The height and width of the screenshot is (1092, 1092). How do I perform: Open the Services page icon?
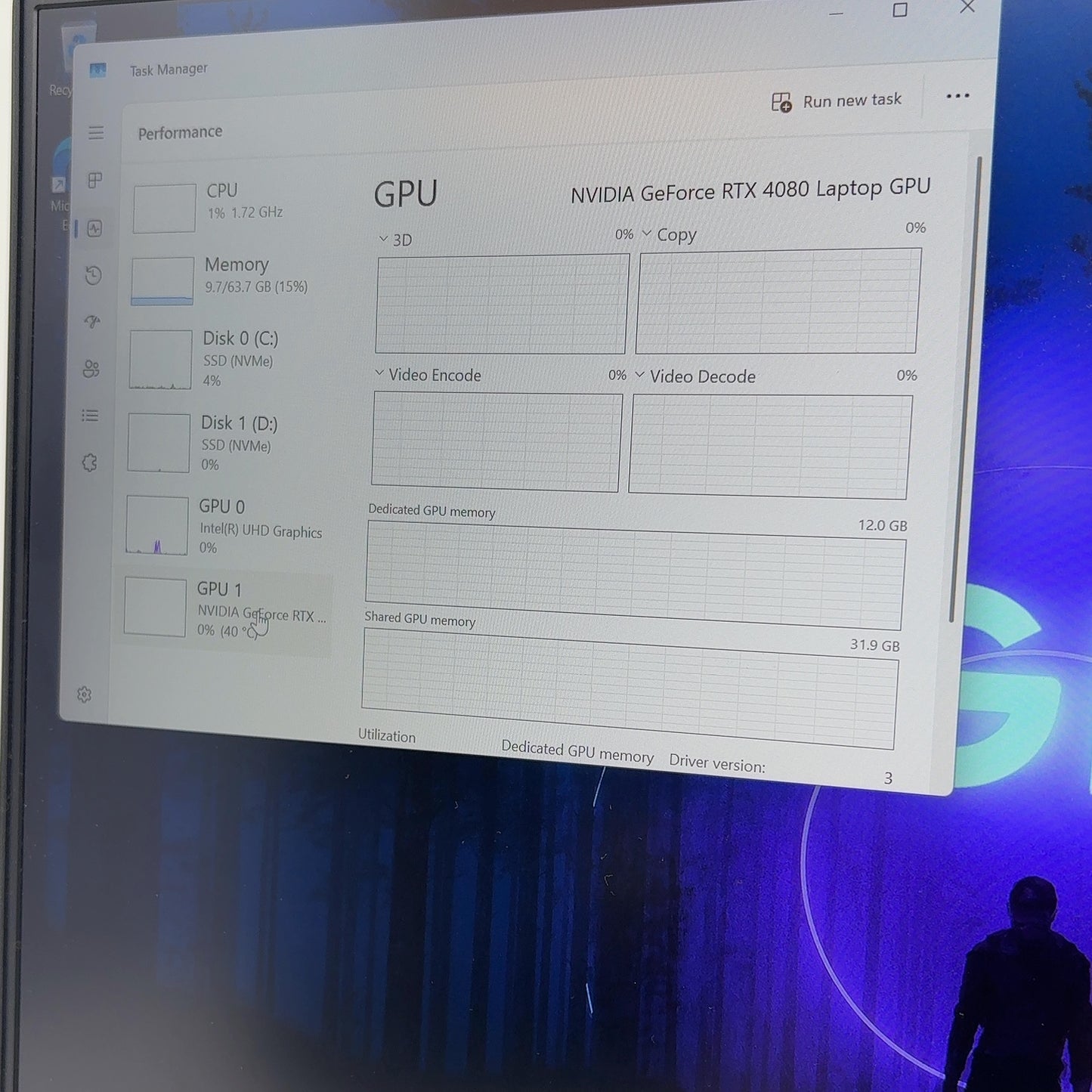89,462
